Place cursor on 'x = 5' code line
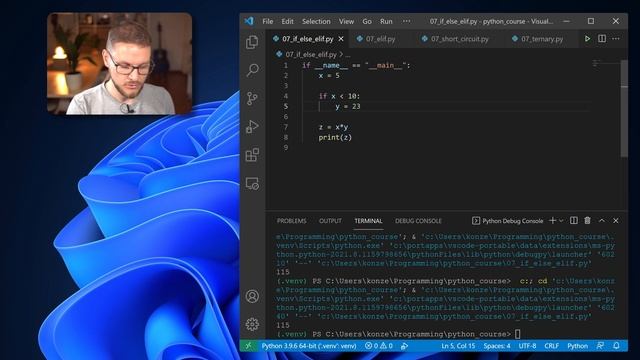Image resolution: width=640 pixels, height=360 pixels. coord(329,76)
